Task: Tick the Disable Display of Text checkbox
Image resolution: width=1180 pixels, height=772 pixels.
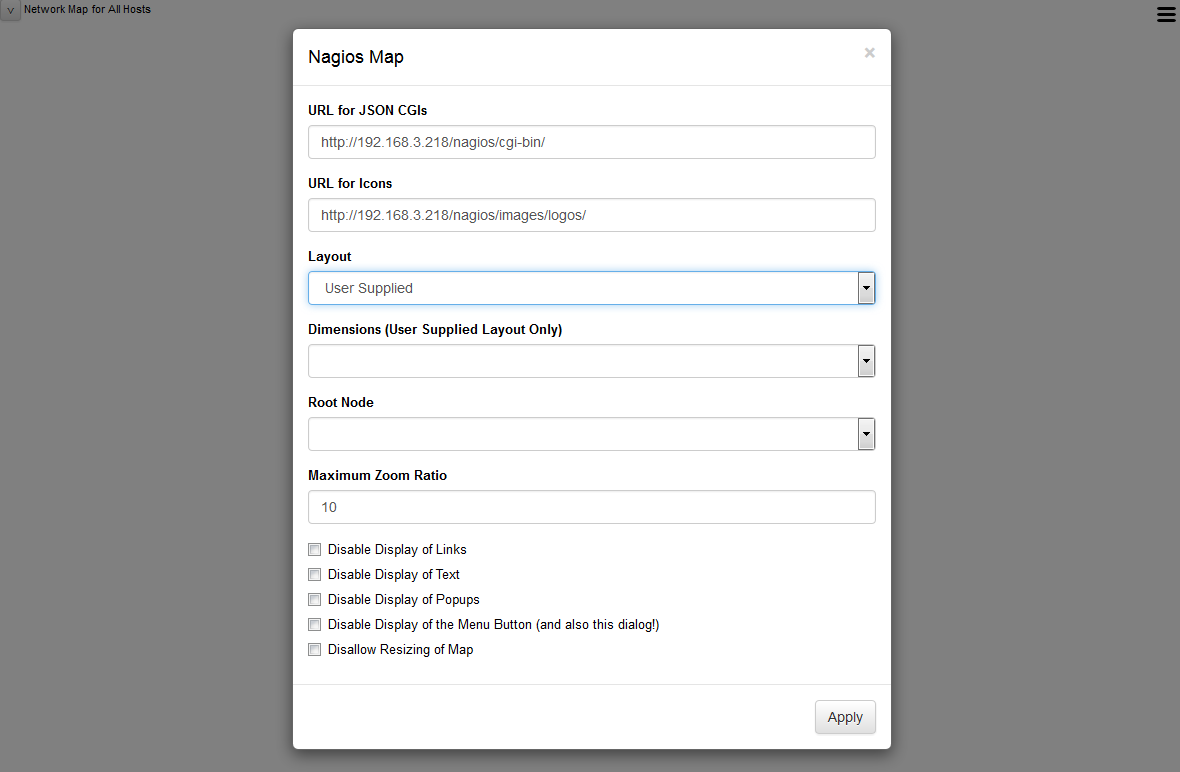Action: [x=315, y=574]
